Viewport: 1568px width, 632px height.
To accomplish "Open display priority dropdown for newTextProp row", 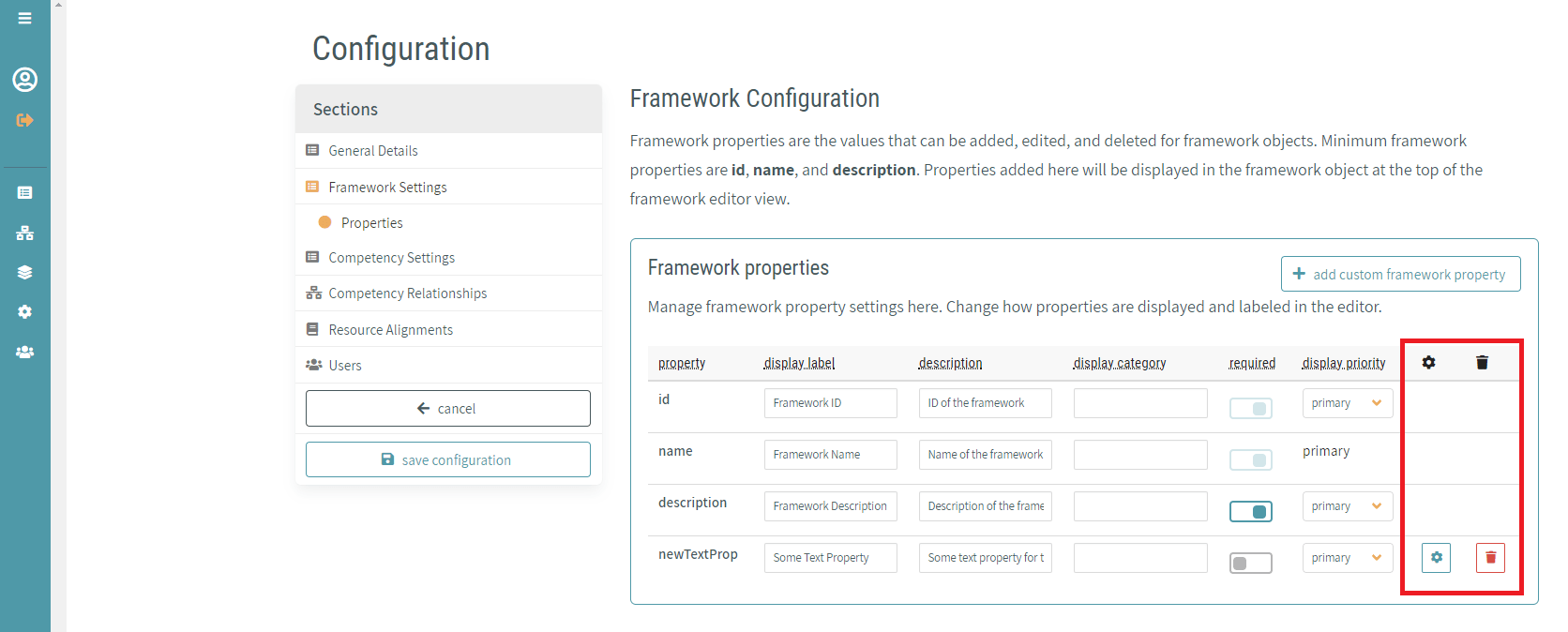I will pyautogui.click(x=1348, y=558).
